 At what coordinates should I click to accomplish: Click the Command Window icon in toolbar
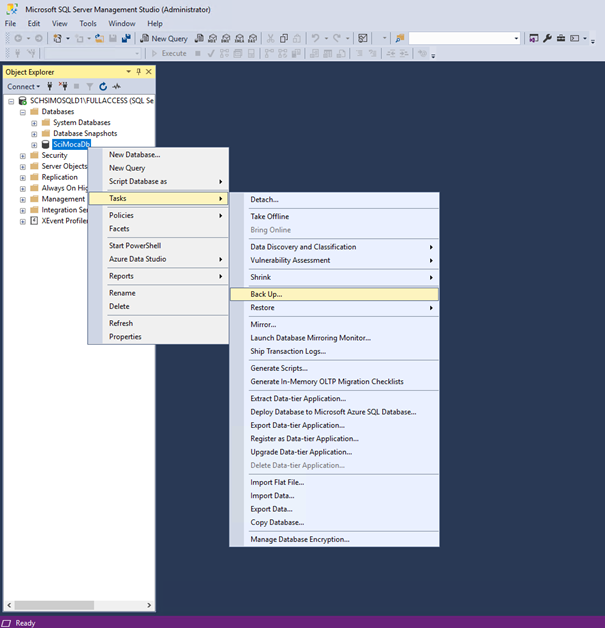point(575,38)
